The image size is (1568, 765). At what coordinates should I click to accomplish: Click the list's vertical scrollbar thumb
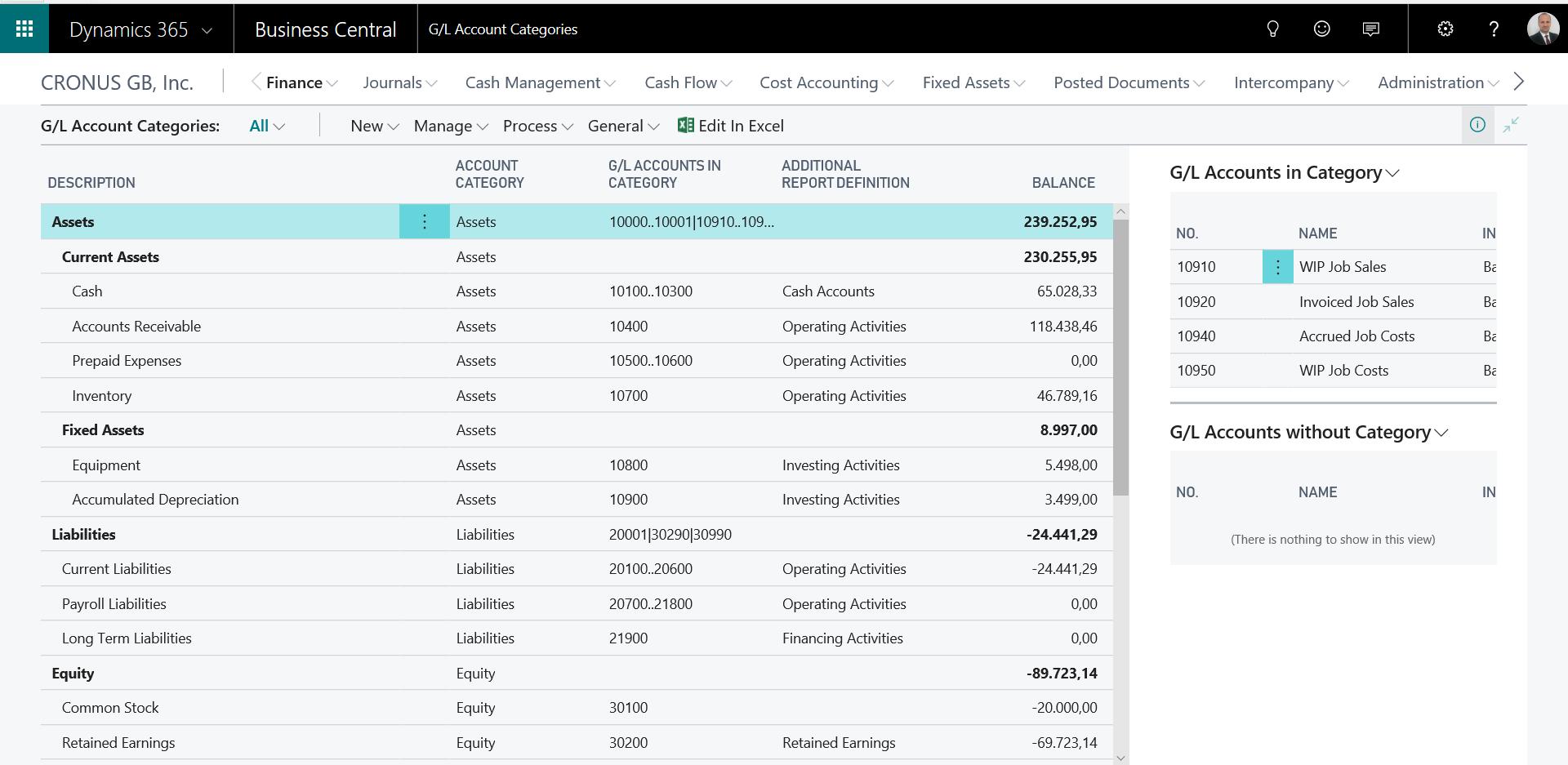tap(1120, 357)
